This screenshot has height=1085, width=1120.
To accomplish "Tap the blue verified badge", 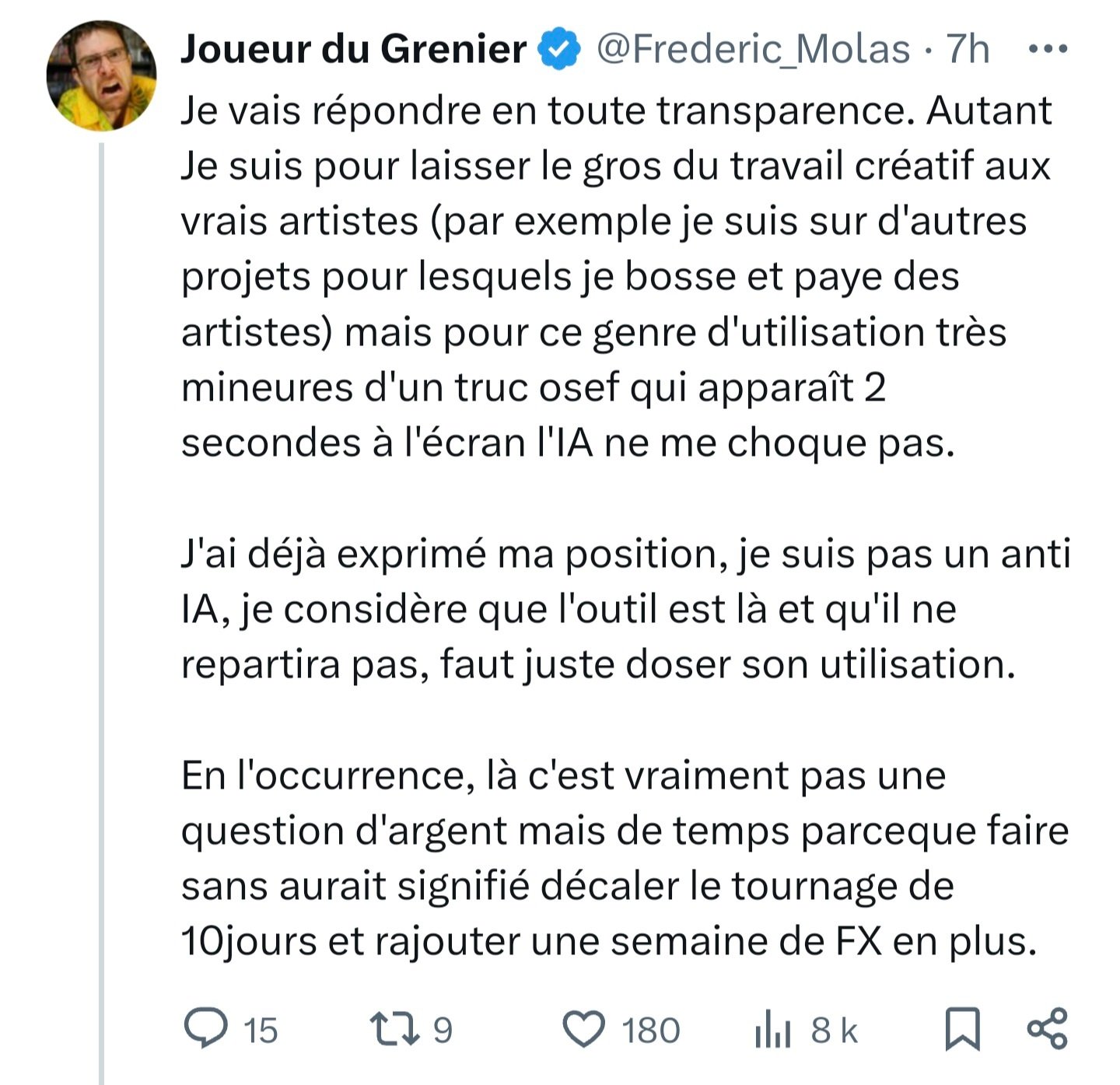I will click(560, 49).
